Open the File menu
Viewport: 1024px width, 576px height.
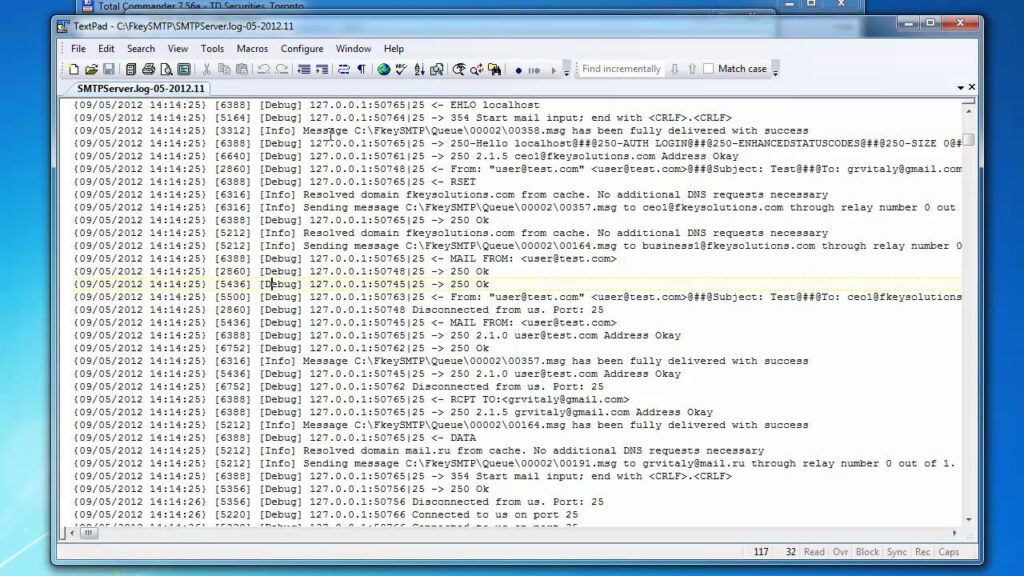pyautogui.click(x=78, y=48)
